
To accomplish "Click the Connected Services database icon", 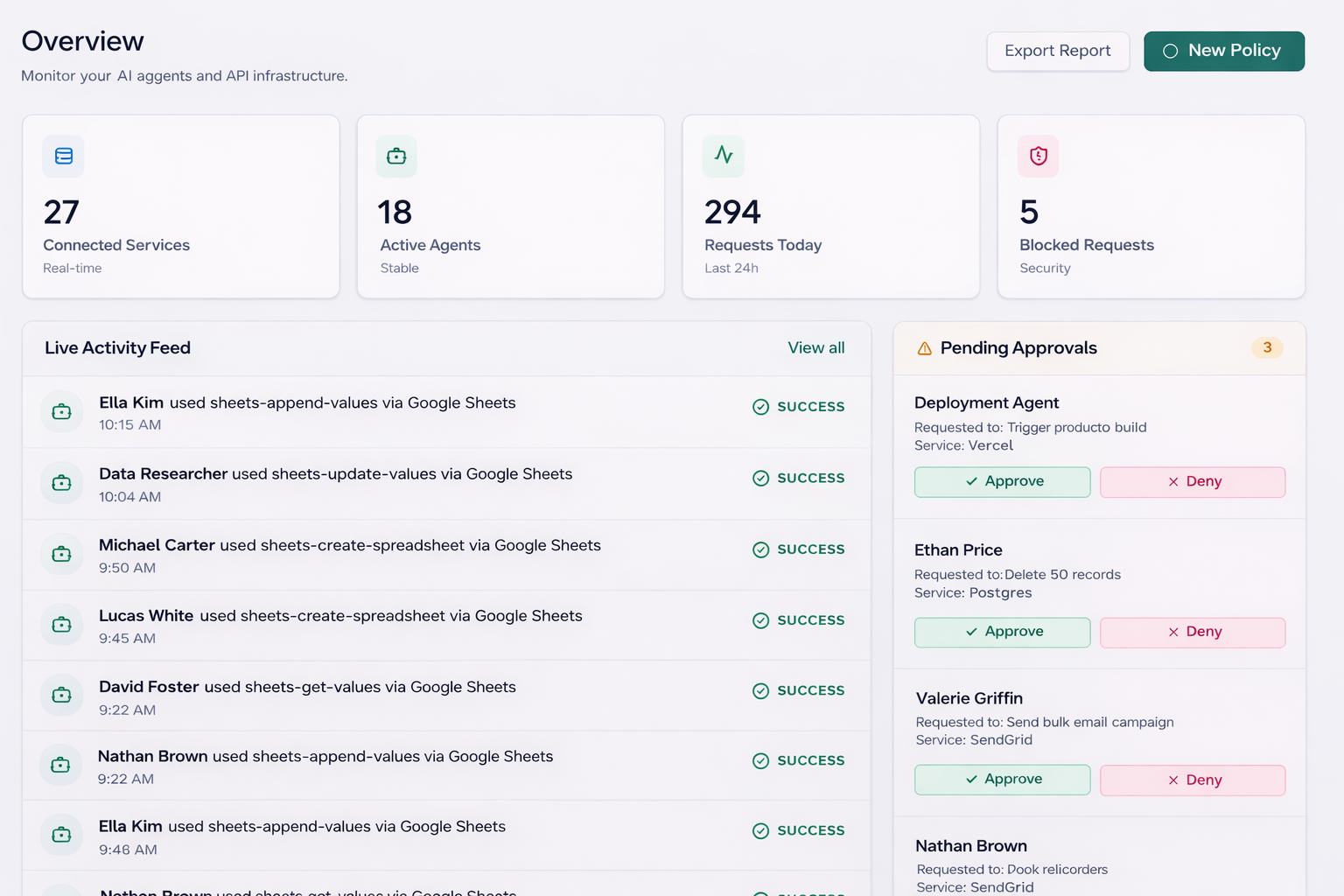I will 64,157.
